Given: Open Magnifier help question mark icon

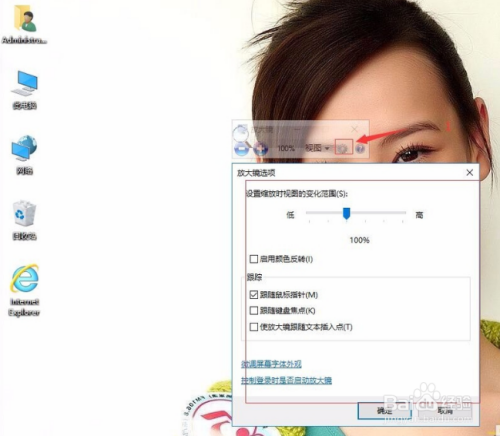Looking at the screenshot, I should (x=360, y=149).
